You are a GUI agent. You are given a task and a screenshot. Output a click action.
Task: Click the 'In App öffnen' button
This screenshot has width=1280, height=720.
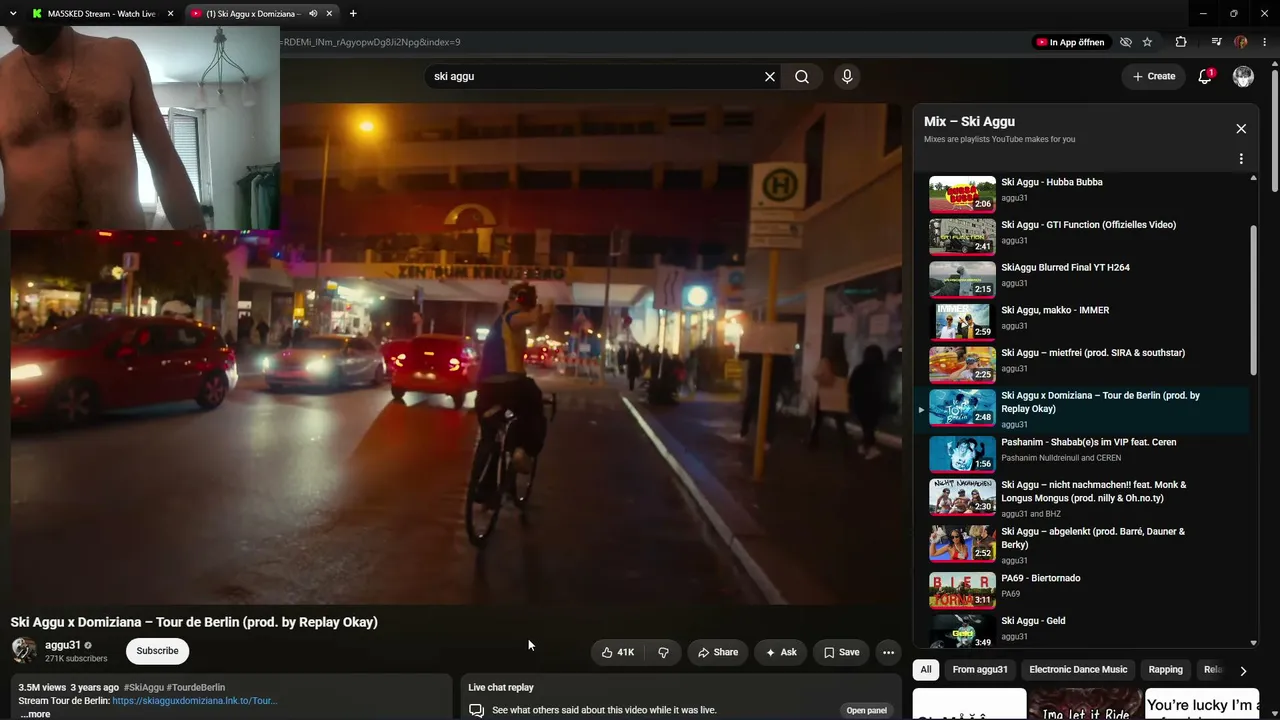click(1071, 42)
